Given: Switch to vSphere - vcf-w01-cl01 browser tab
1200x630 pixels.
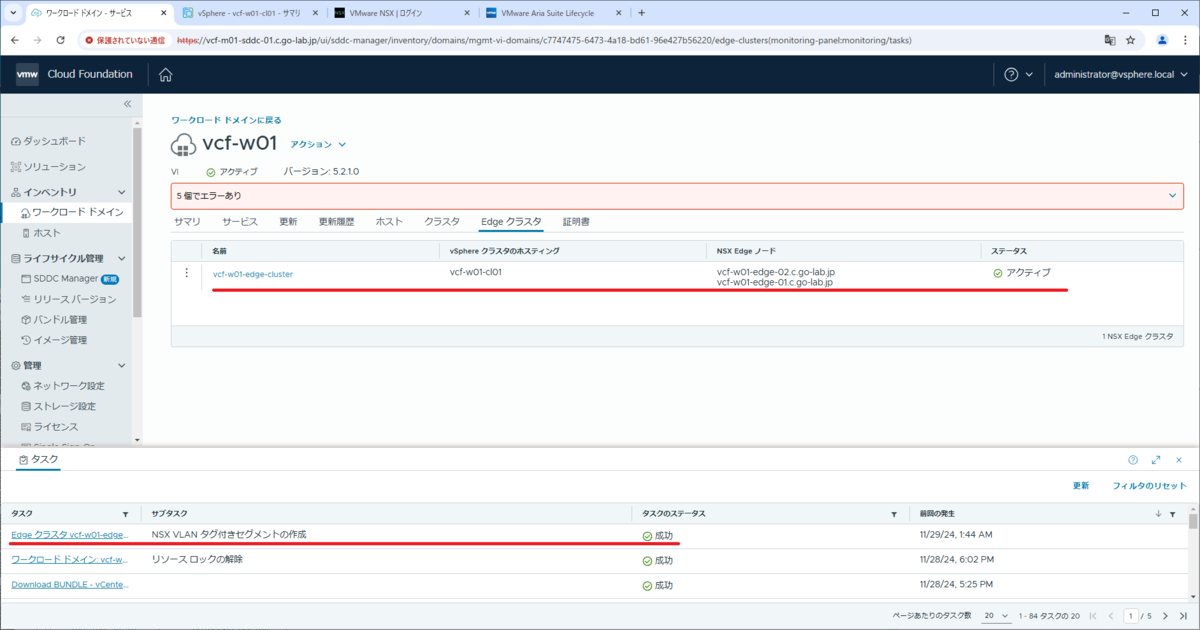Looking at the screenshot, I should click(252, 13).
